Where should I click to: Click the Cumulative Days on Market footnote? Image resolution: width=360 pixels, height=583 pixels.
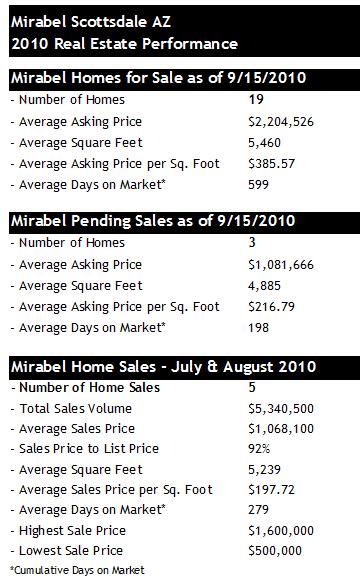[77, 570]
